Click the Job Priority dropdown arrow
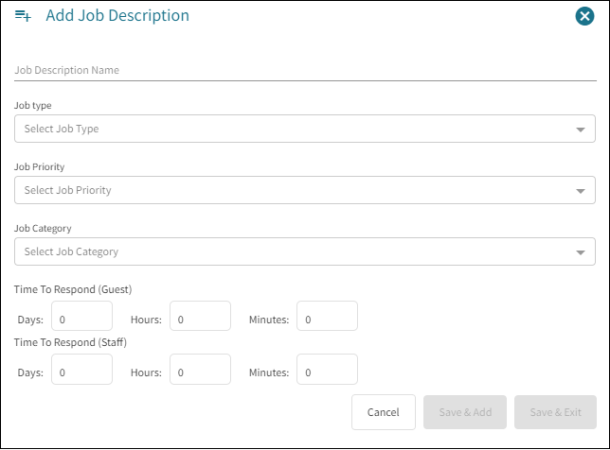Screen dimensions: 610x450 coord(581,191)
